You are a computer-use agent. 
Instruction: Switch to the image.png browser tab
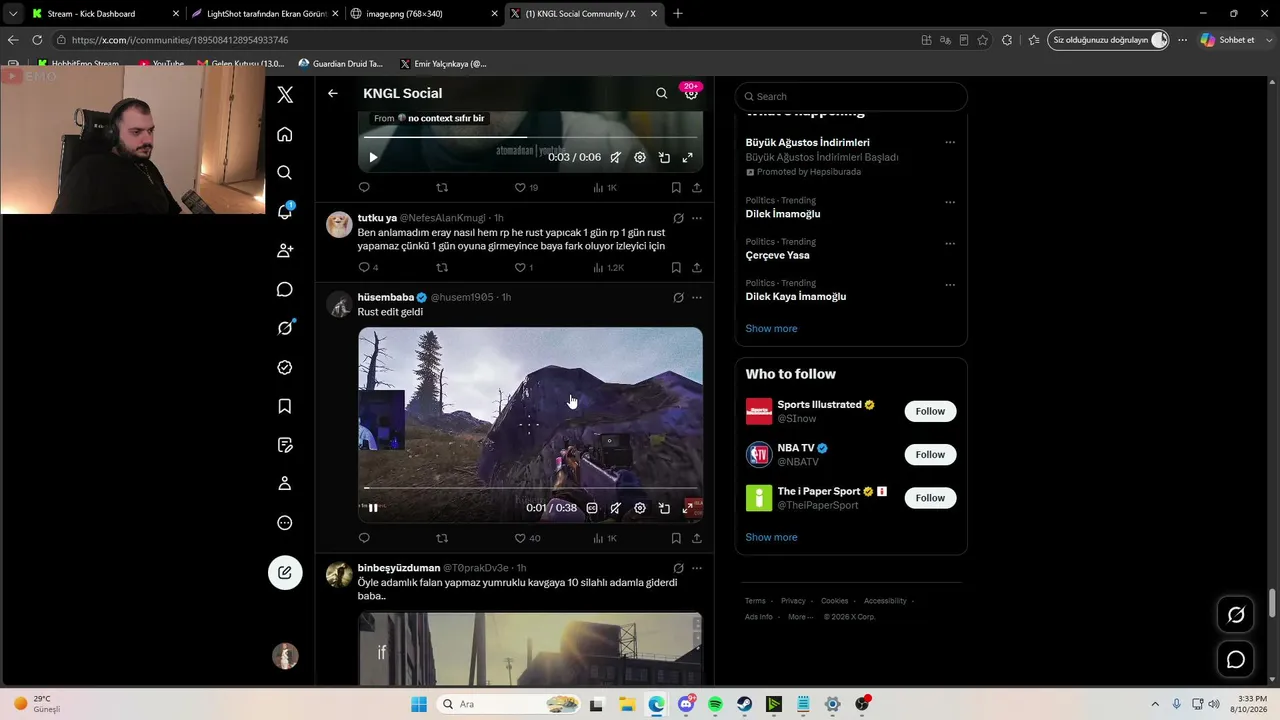(x=424, y=14)
